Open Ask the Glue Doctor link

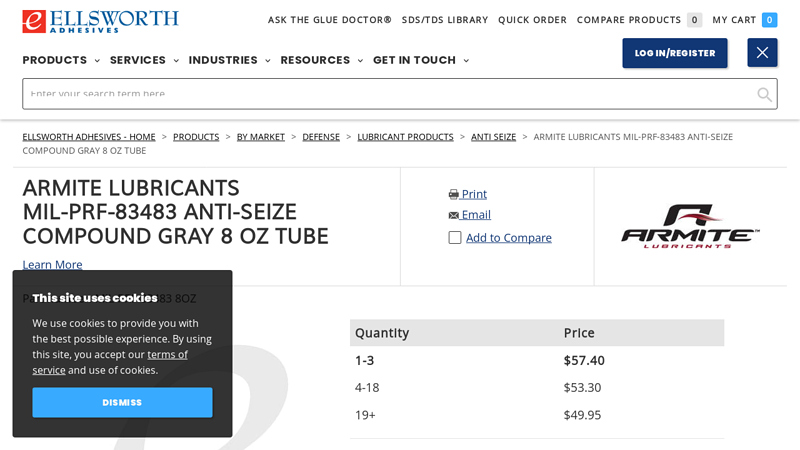coord(329,20)
